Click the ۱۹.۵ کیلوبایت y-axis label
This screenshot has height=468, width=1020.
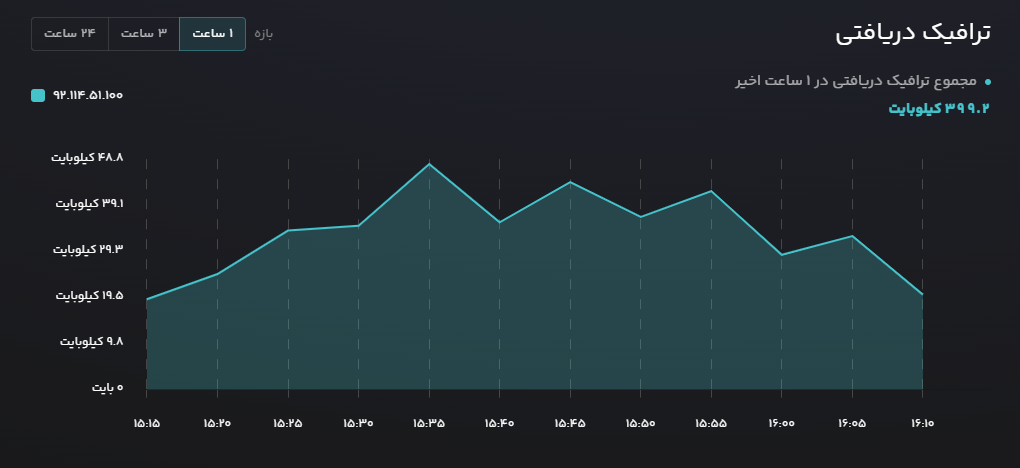(90, 296)
